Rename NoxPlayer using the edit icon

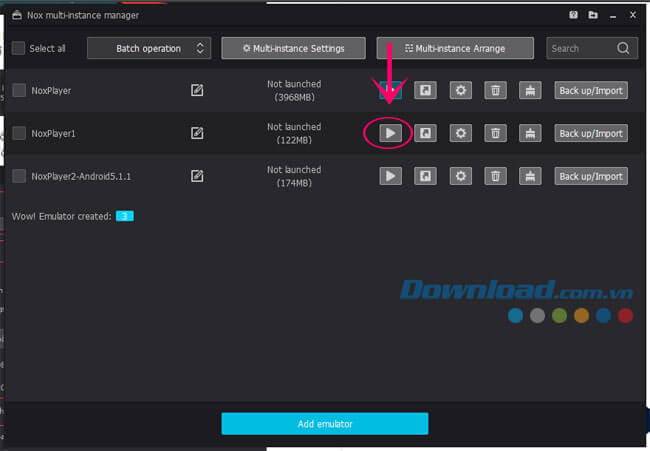coord(197,90)
